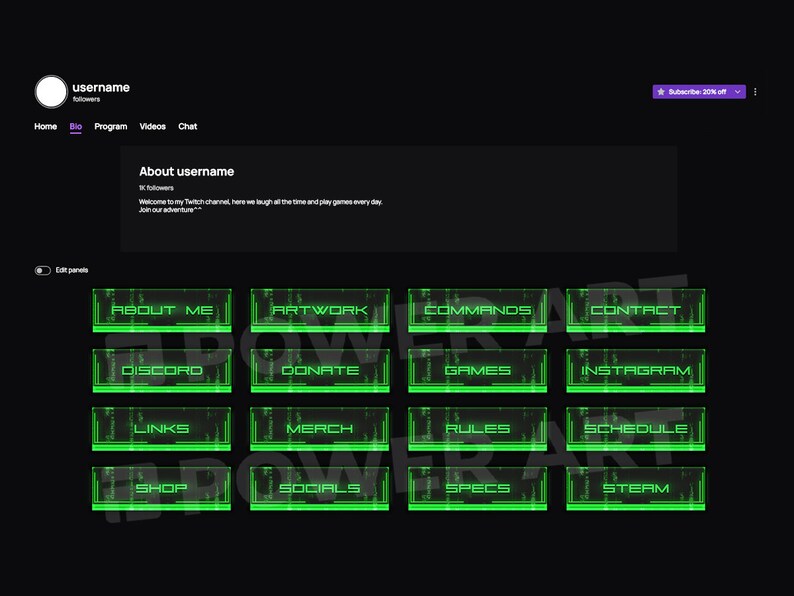The height and width of the screenshot is (596, 794).
Task: Click the '1K followers' text
Action: pyautogui.click(x=156, y=188)
